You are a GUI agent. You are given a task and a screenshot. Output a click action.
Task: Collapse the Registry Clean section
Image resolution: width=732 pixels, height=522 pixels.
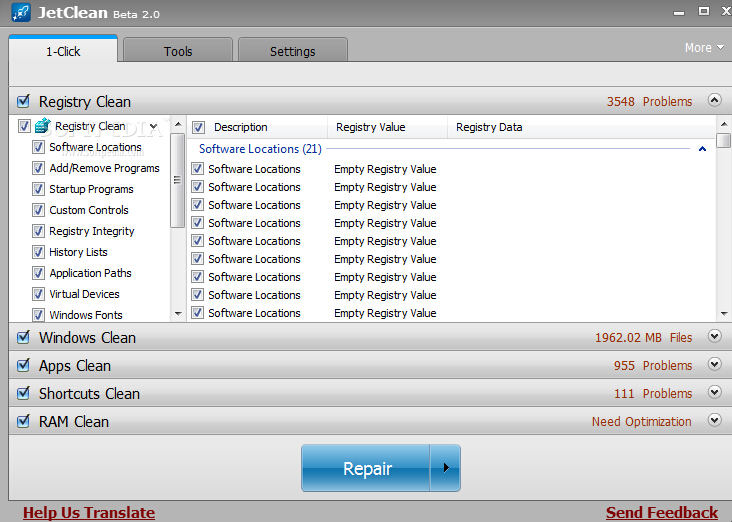[714, 100]
